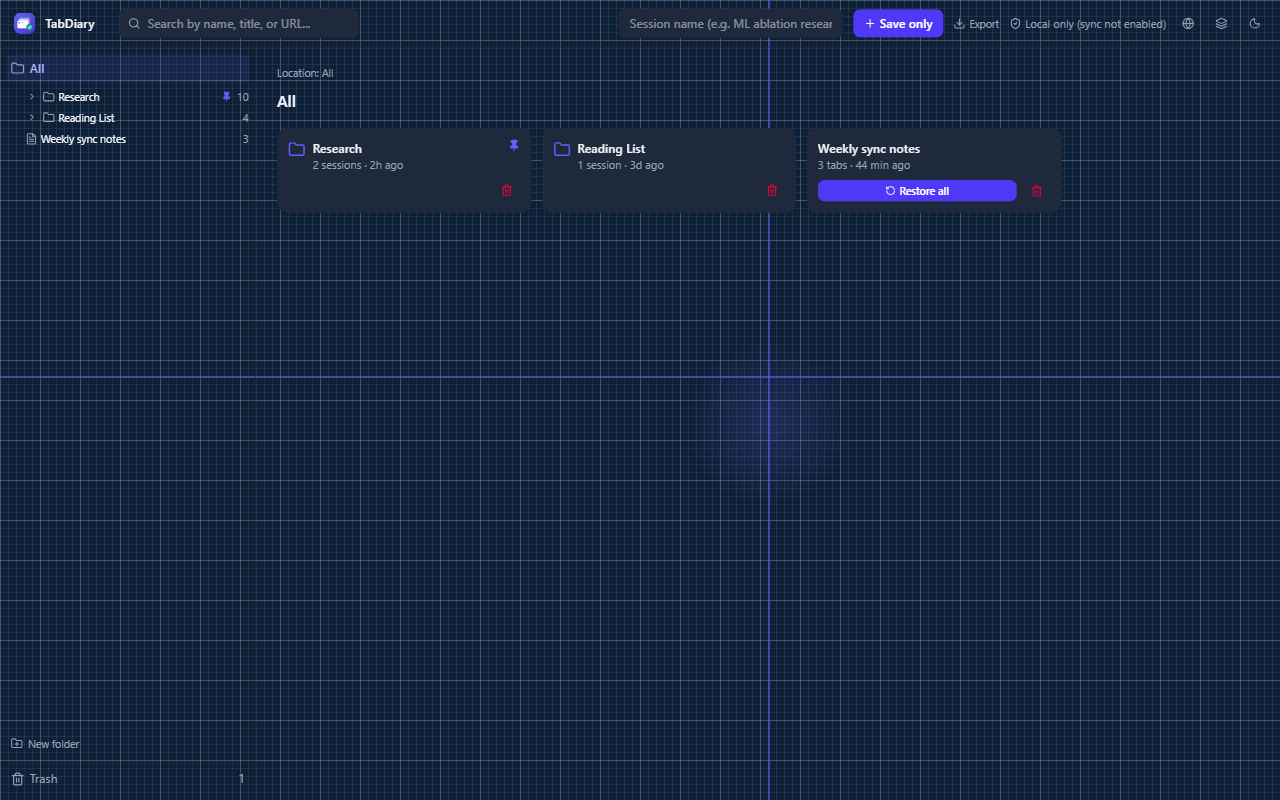Image resolution: width=1280 pixels, height=800 pixels.
Task: Select Research folder in sidebar tree
Action: (78, 97)
